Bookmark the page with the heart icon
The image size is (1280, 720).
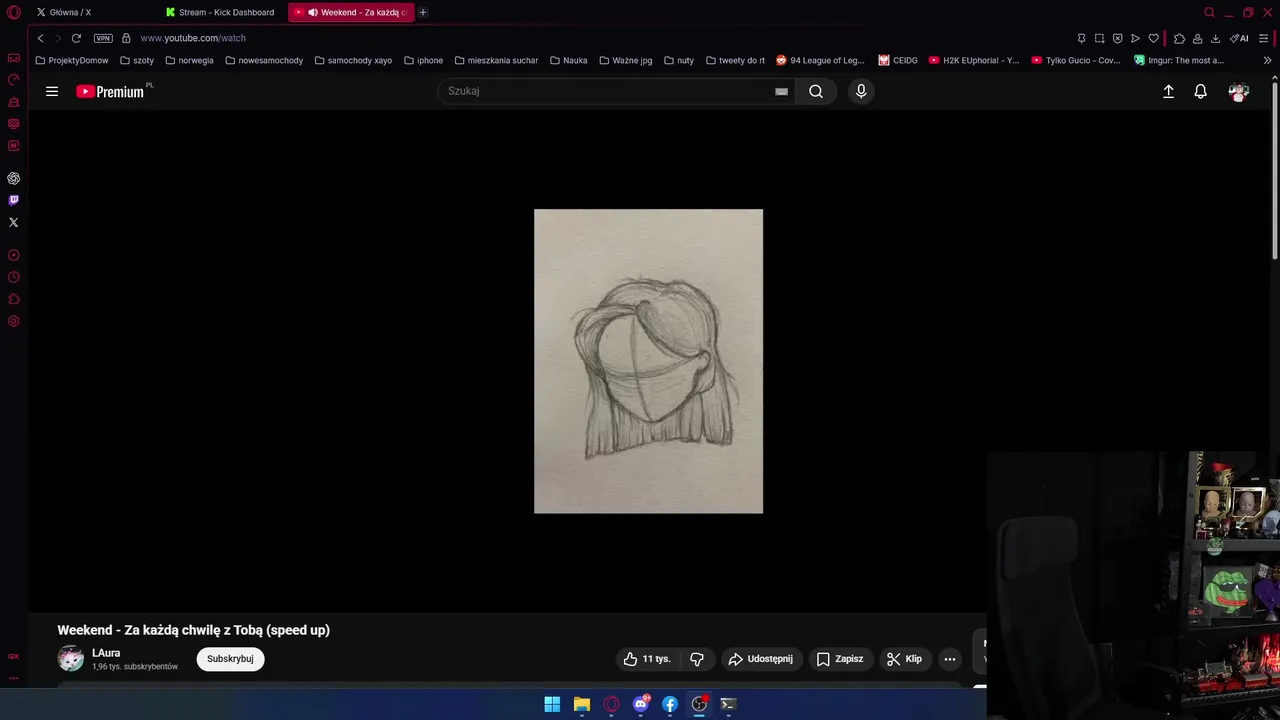tap(1153, 38)
